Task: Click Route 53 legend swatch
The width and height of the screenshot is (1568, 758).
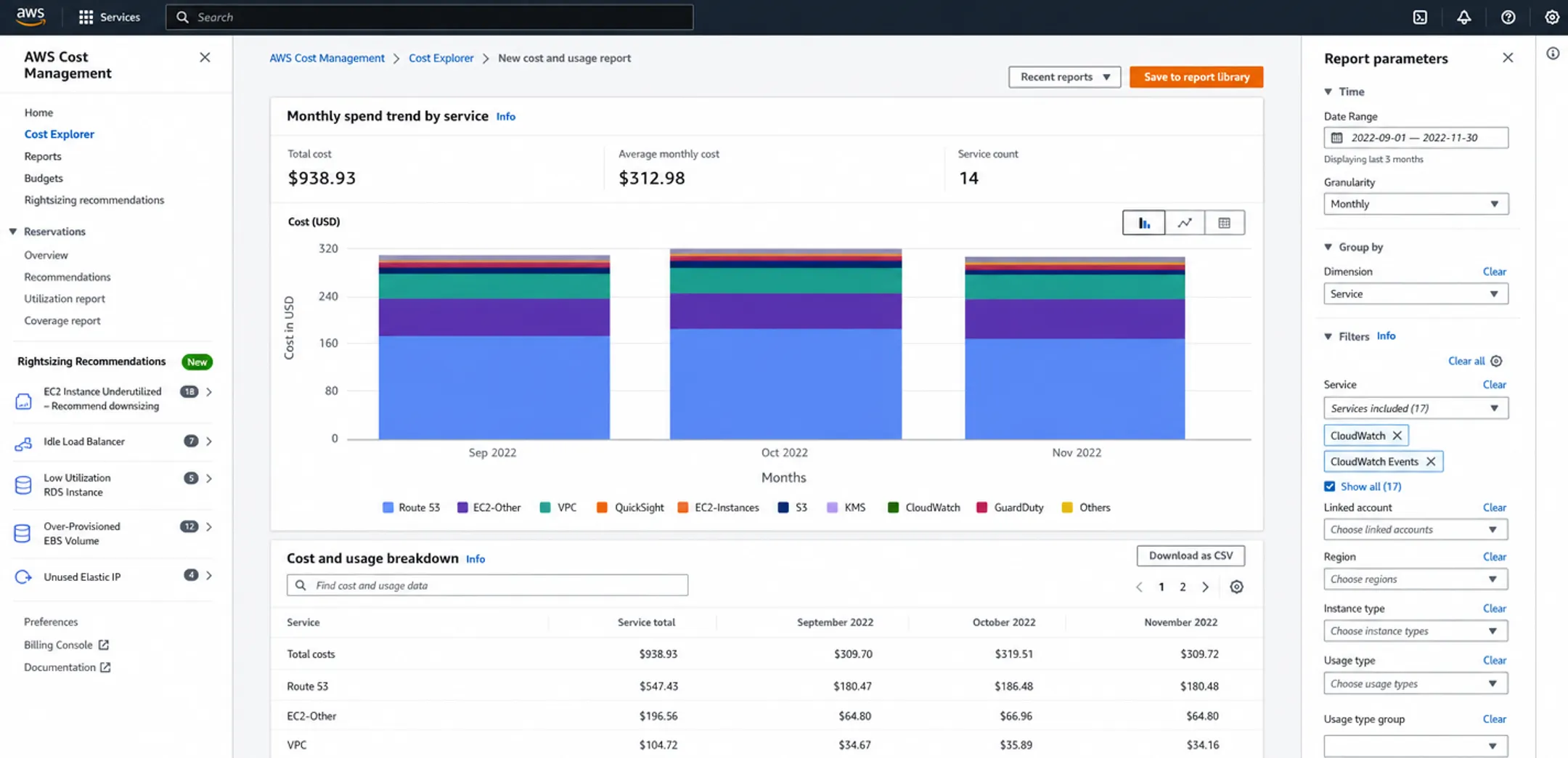Action: 388,508
